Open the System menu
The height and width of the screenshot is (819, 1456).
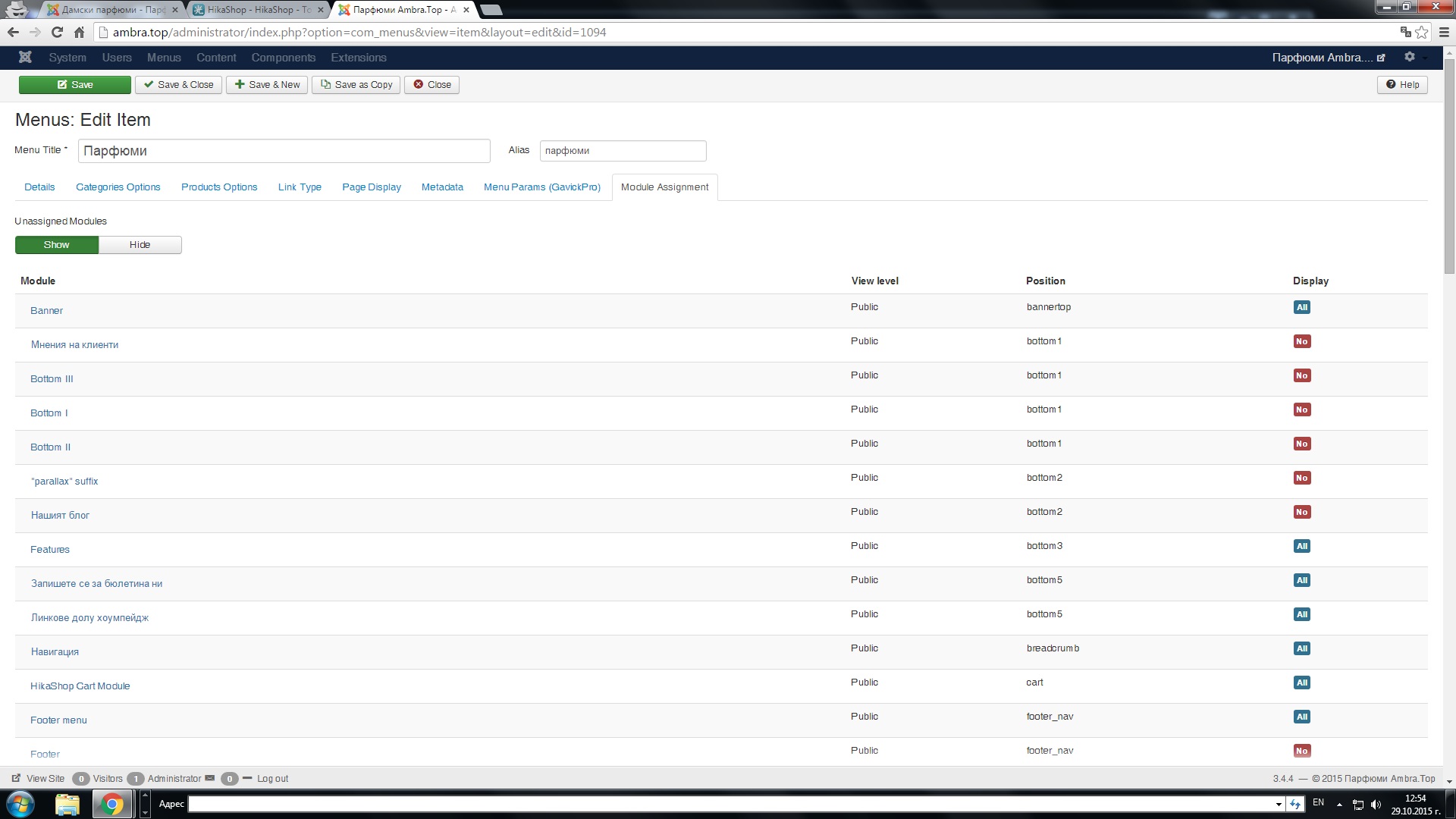(67, 58)
